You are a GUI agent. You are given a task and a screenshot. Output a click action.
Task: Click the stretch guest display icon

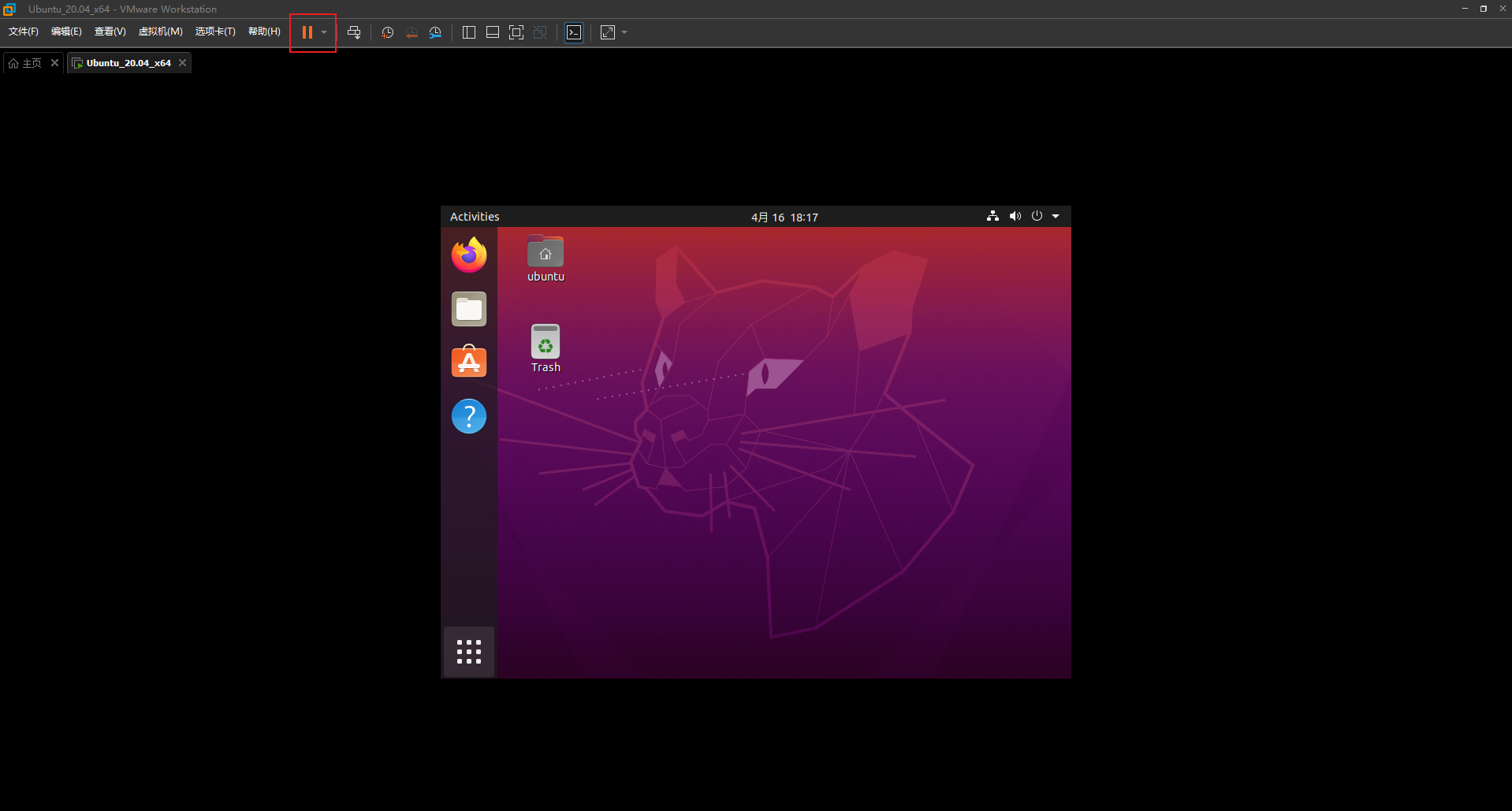(608, 32)
